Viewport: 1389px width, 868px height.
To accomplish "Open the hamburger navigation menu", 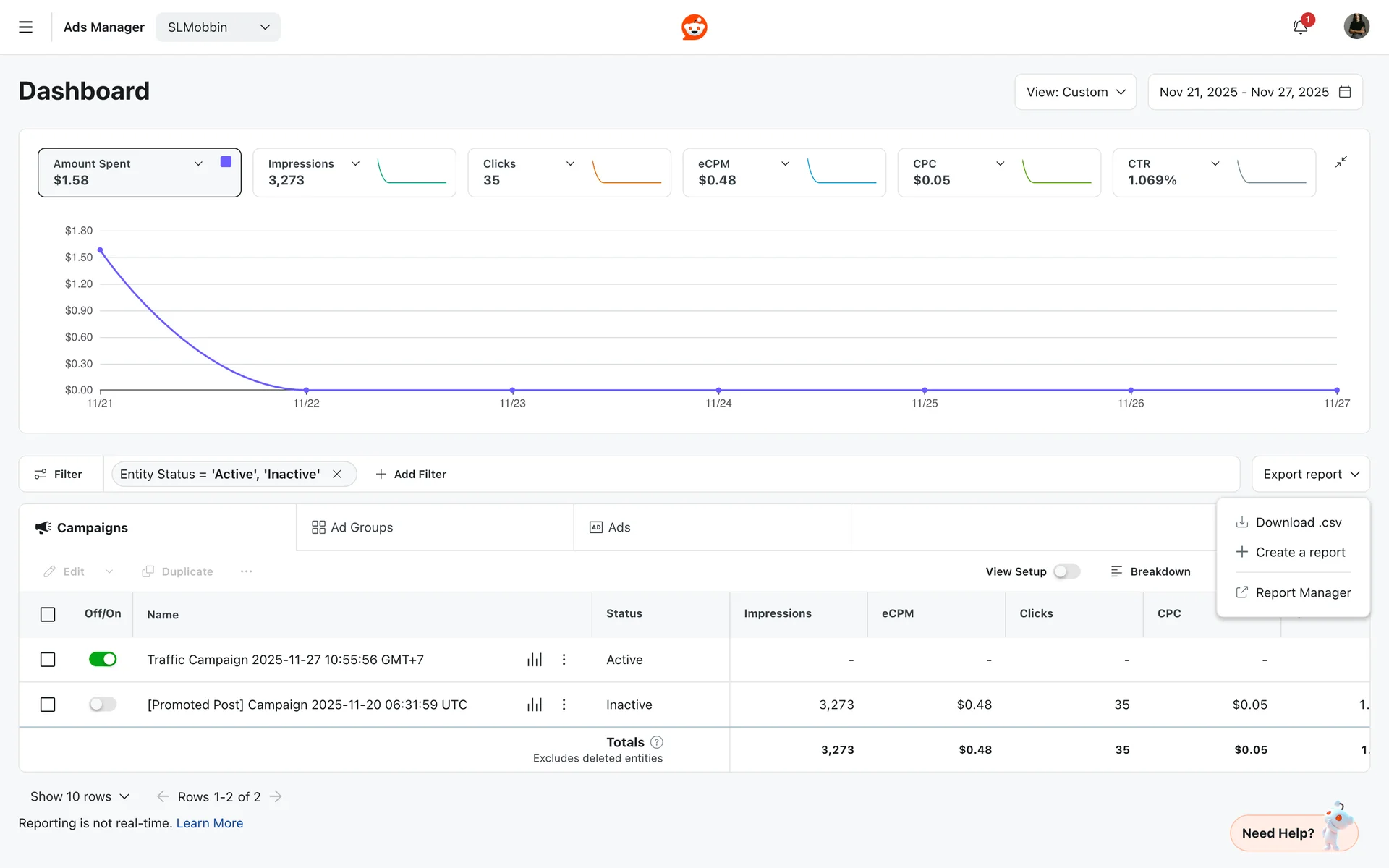I will point(25,27).
